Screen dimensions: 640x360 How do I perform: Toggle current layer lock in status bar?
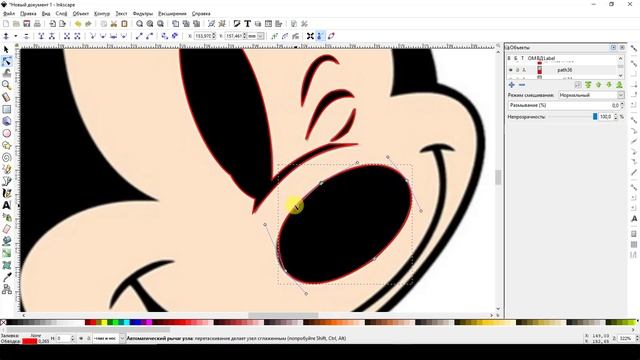88,338
